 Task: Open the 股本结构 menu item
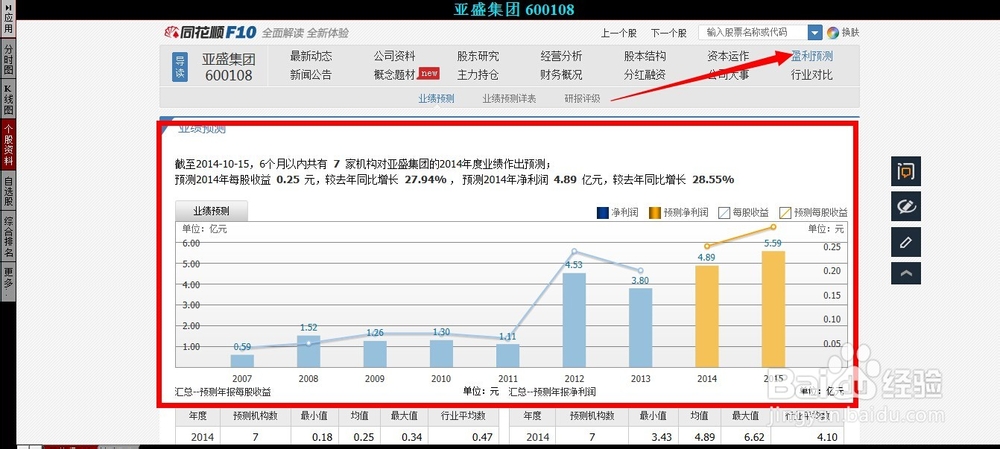(x=645, y=56)
